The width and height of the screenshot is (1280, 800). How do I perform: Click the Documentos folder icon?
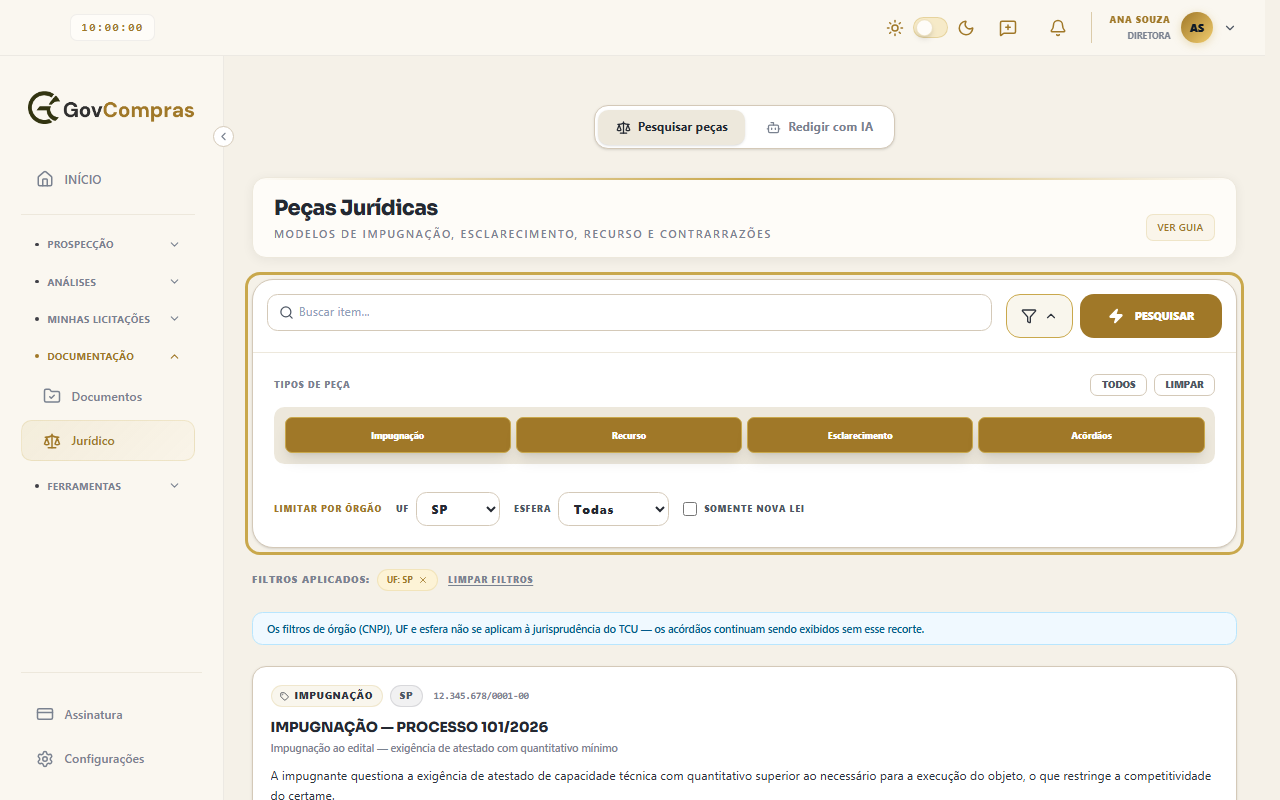(x=52, y=396)
